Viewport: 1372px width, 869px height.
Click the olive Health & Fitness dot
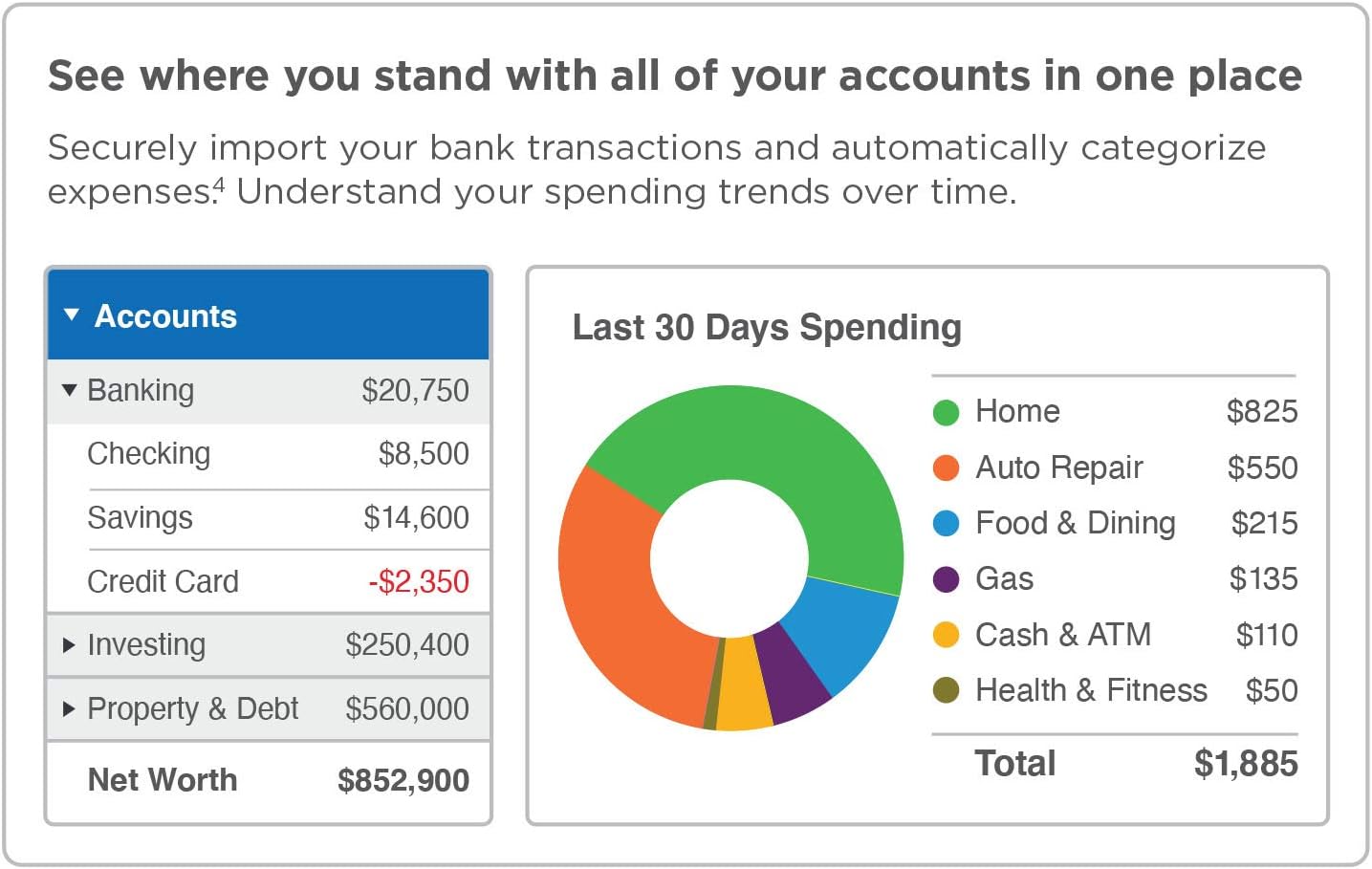(946, 690)
